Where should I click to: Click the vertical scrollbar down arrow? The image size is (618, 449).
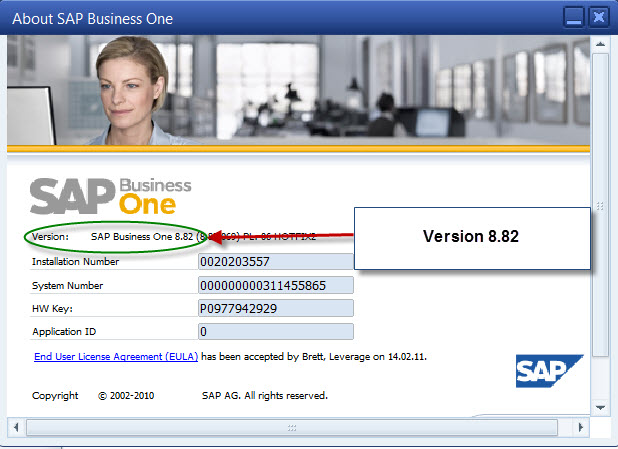tap(600, 407)
